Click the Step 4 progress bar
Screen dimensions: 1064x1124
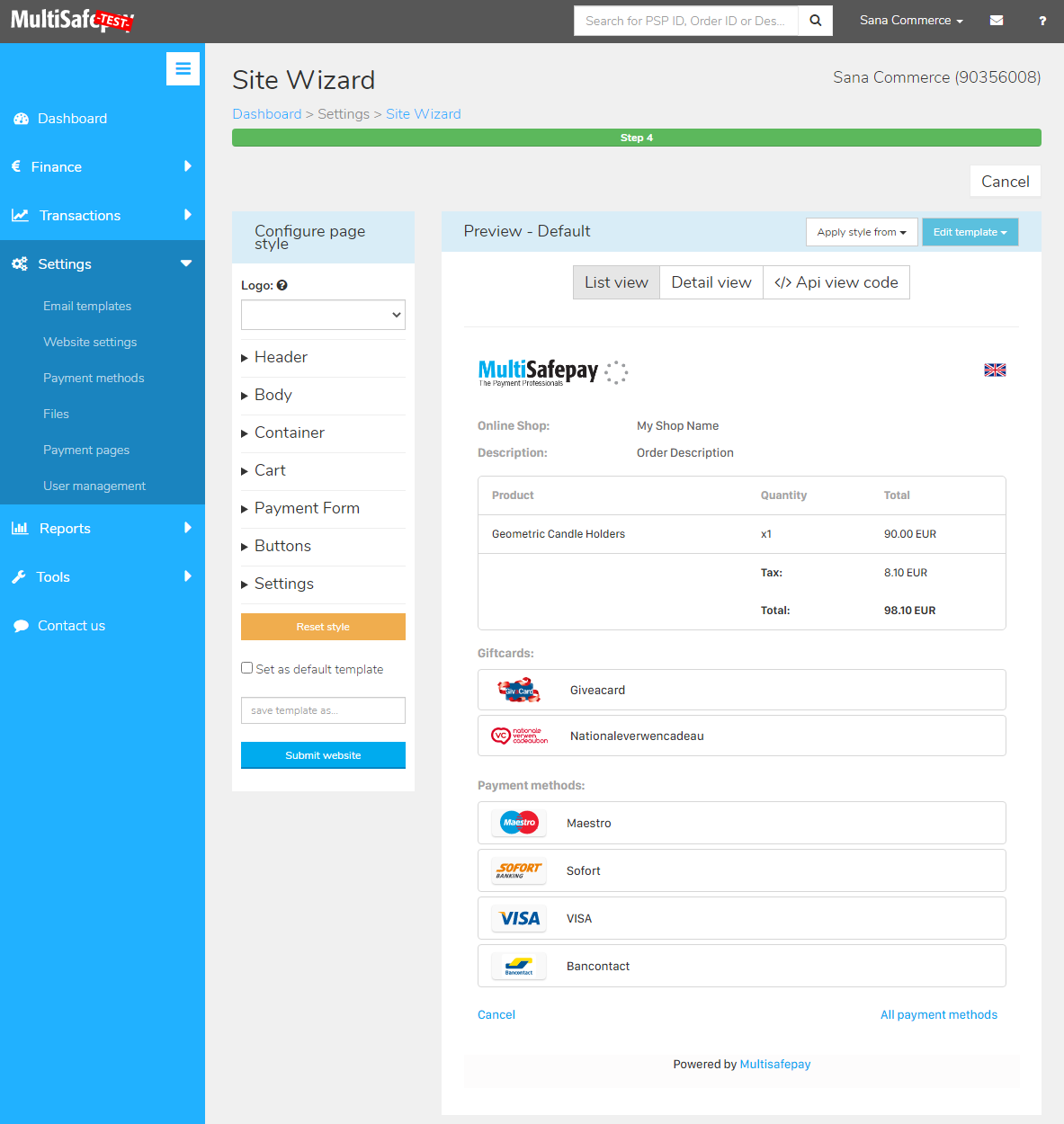click(637, 138)
